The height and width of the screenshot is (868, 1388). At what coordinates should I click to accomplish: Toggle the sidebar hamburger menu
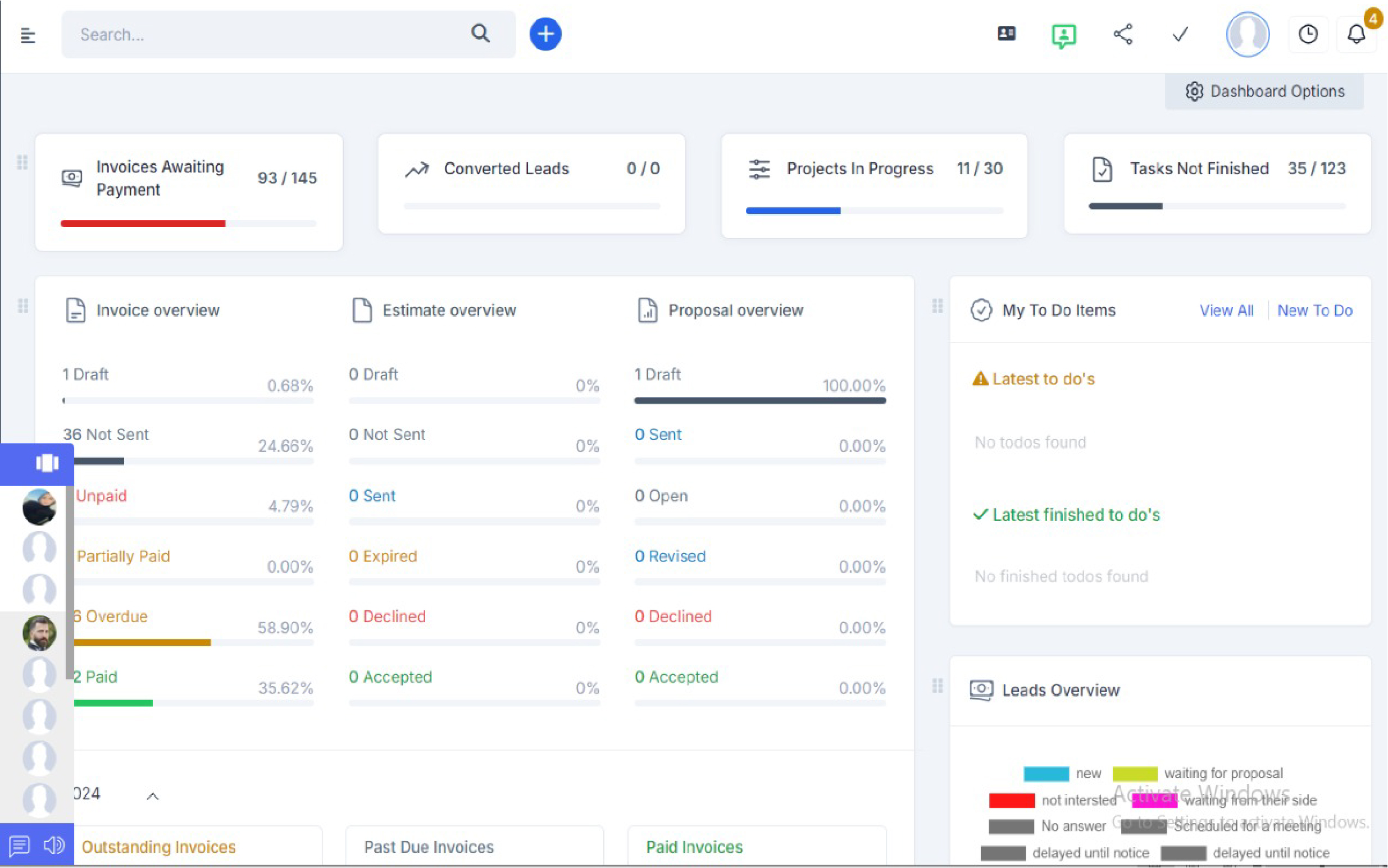coord(28,35)
